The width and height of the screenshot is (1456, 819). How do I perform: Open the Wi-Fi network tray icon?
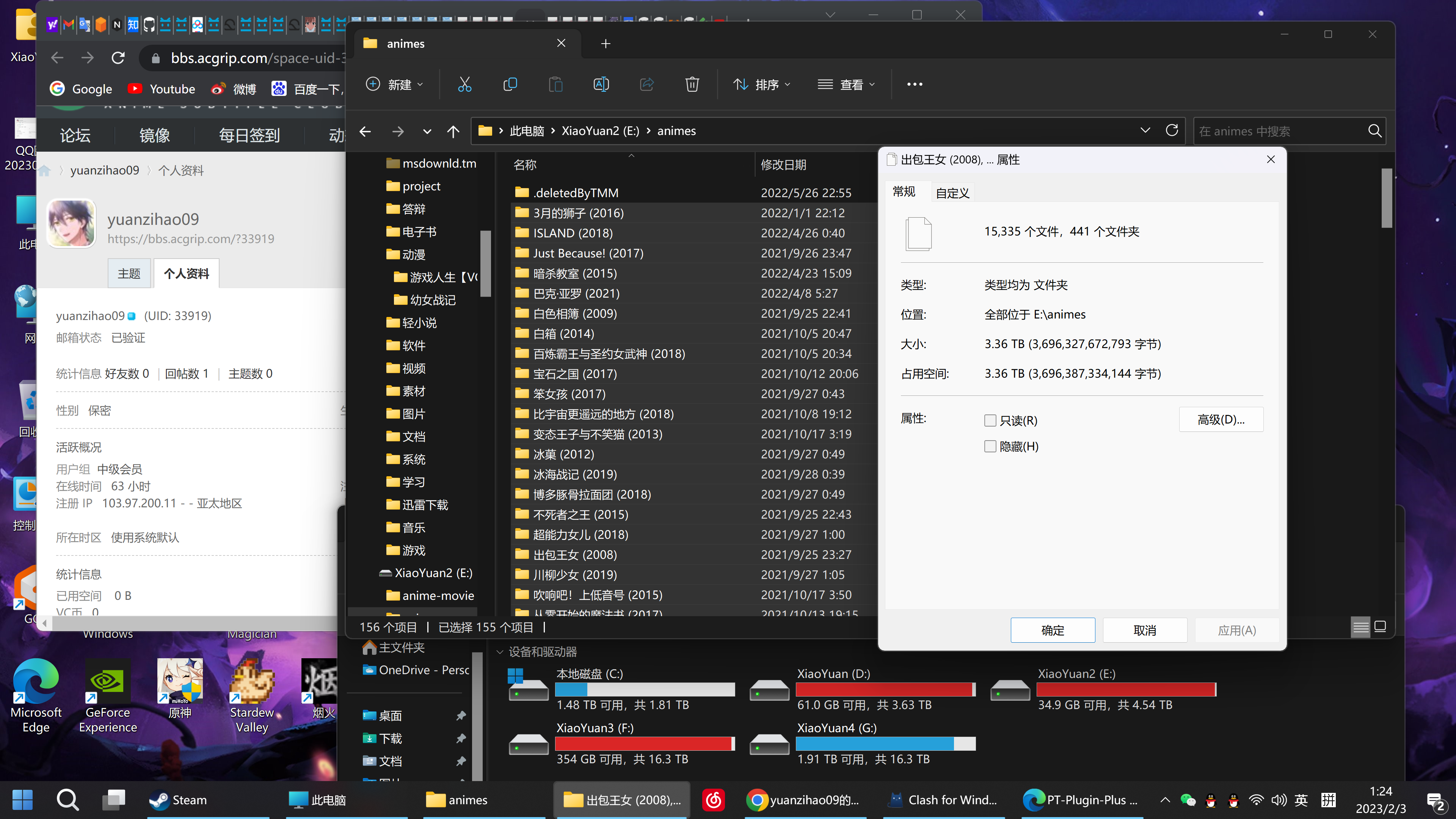click(x=1256, y=800)
